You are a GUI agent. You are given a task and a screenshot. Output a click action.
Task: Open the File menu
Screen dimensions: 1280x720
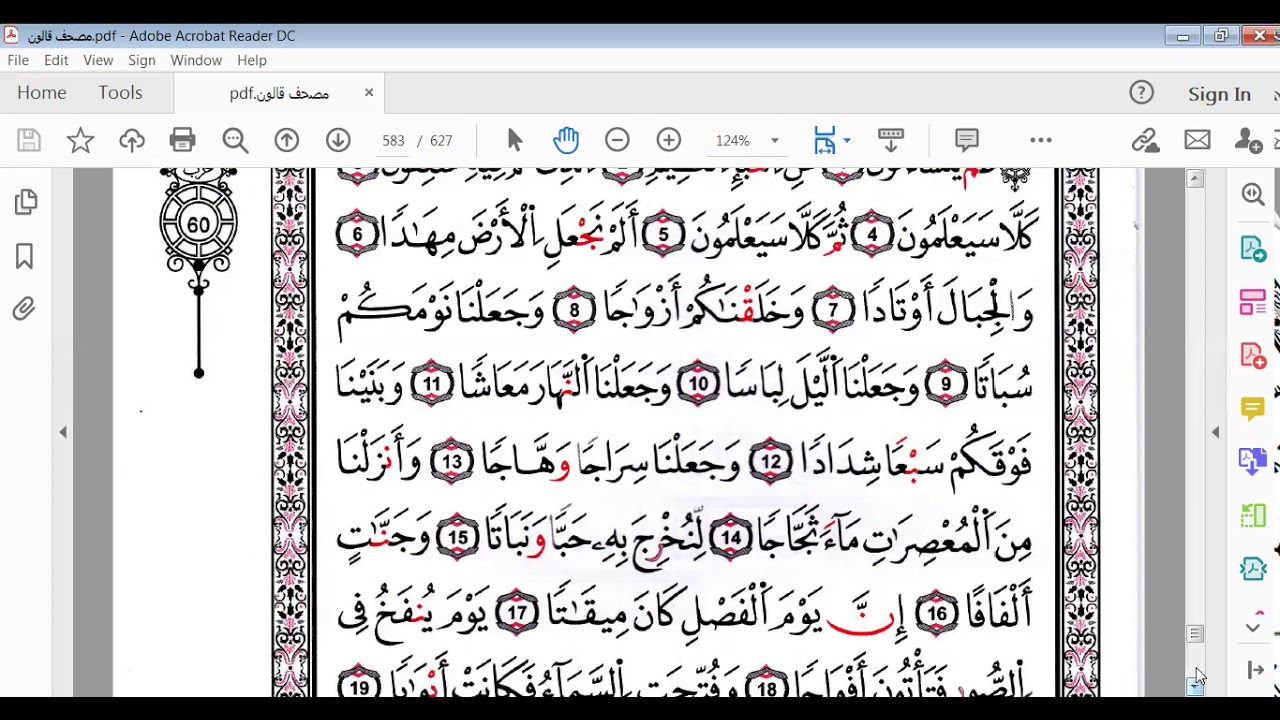coord(18,60)
